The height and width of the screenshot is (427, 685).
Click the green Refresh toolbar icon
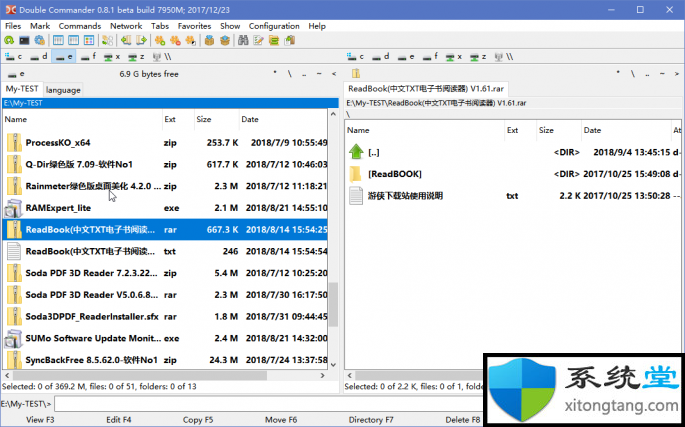coord(9,41)
